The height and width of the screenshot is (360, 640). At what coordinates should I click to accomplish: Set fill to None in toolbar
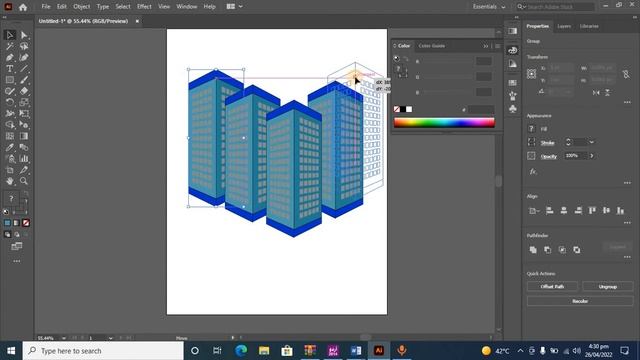[26, 223]
